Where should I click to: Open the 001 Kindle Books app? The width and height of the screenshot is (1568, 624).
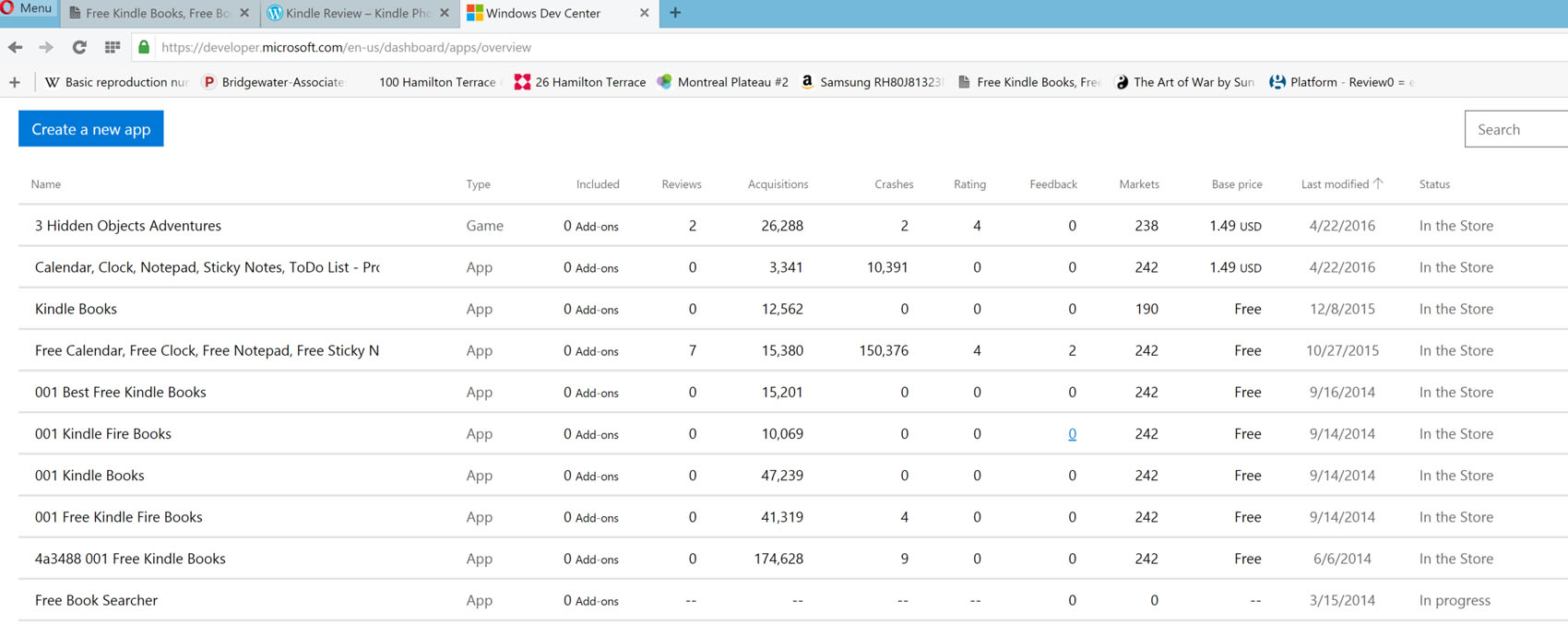pyautogui.click(x=89, y=476)
